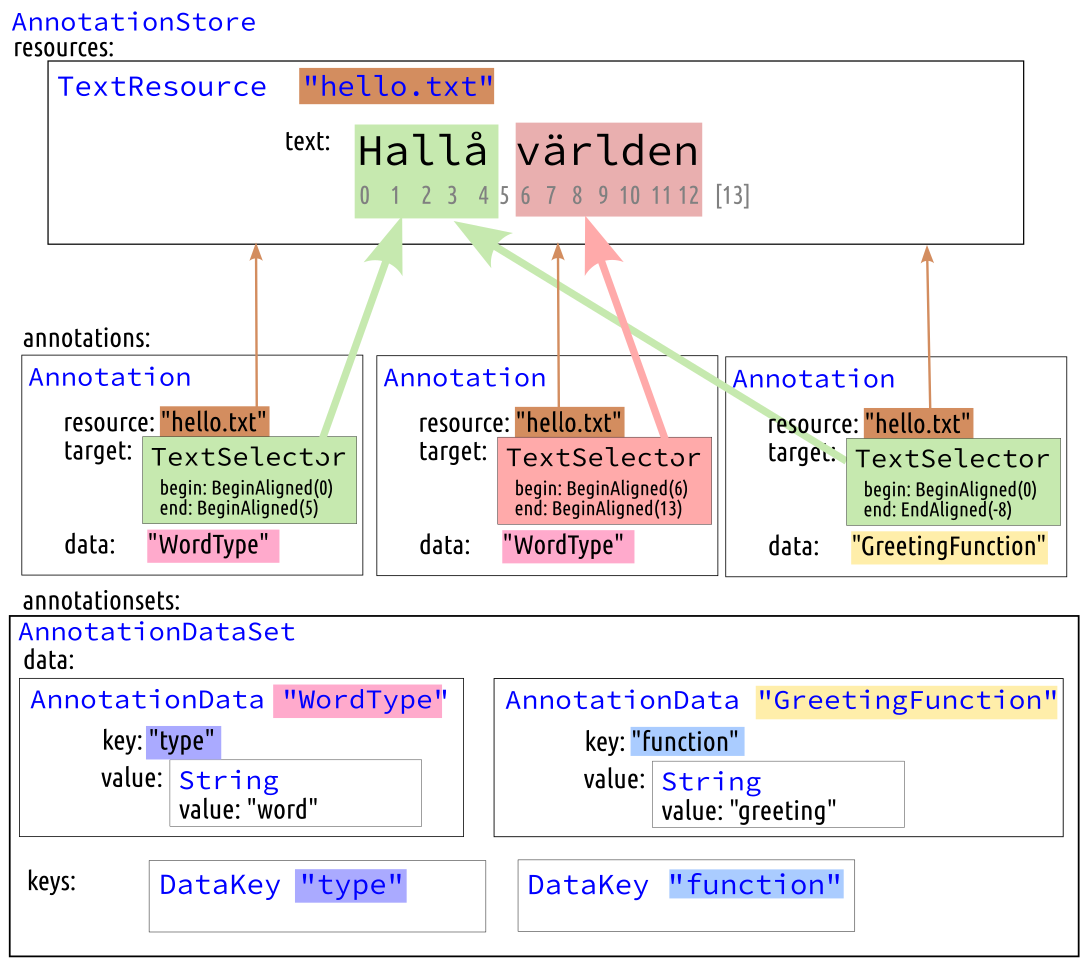The width and height of the screenshot is (1080, 967).
Task: Click yellow "GreetingFunction" tag next to AnnotationData
Action: tap(906, 701)
